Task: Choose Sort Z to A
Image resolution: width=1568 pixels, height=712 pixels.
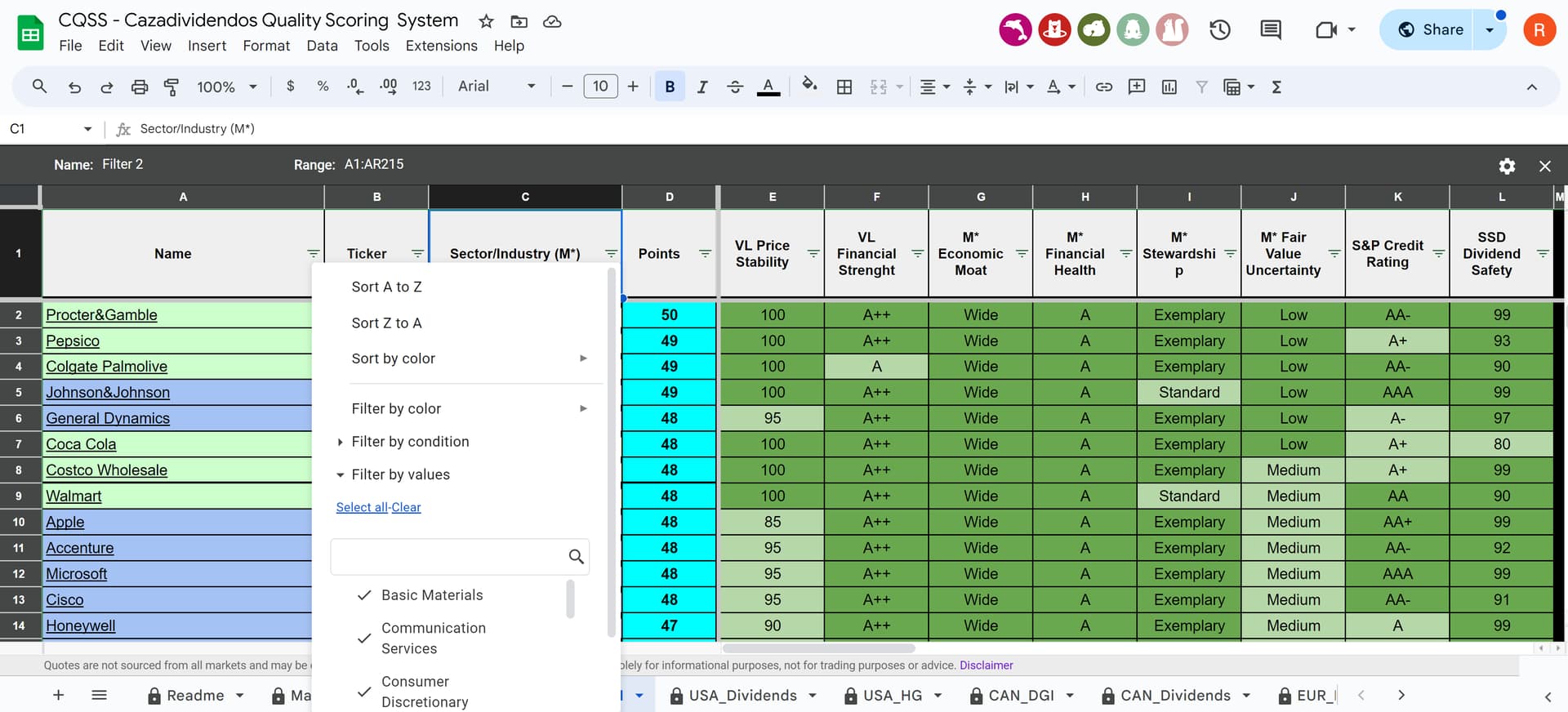Action: 386,323
